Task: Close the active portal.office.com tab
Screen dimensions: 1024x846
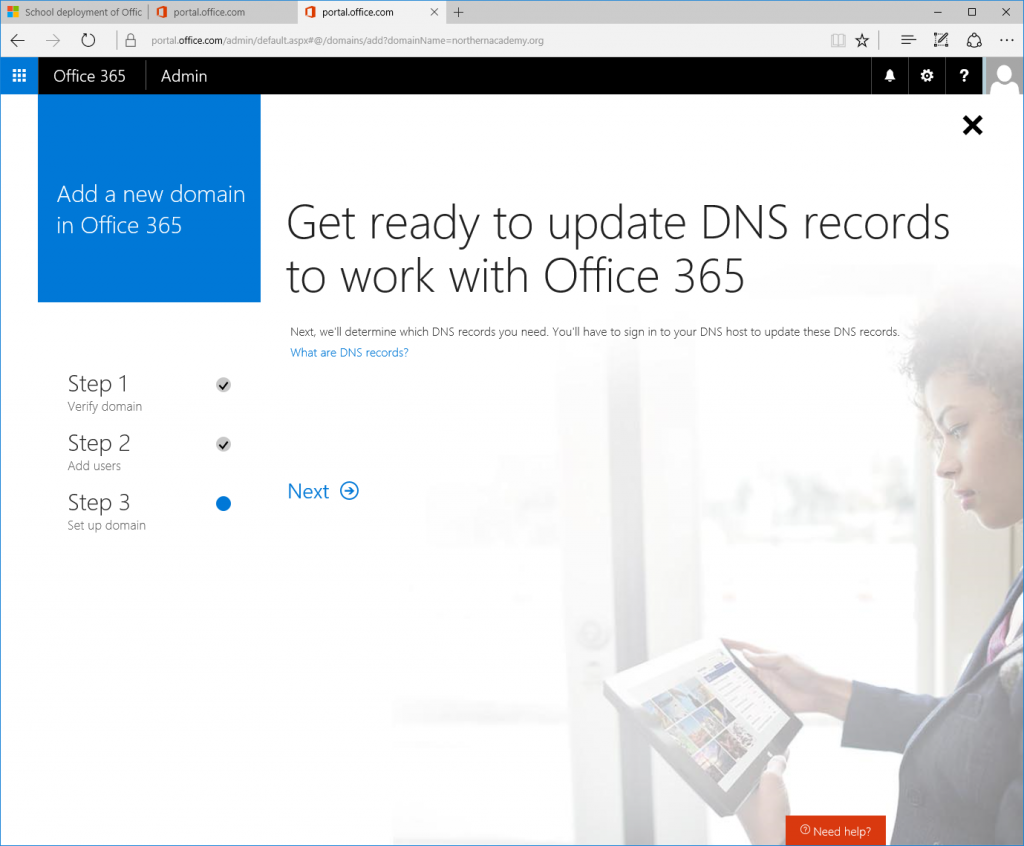Action: [434, 12]
